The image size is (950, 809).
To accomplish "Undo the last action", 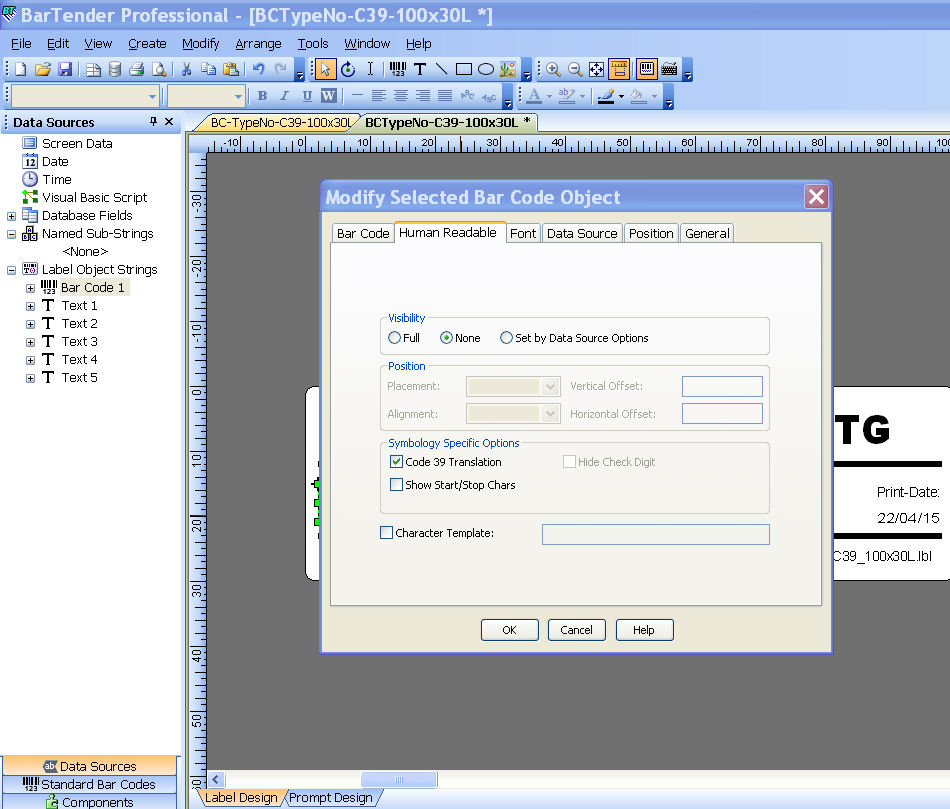I will click(x=259, y=69).
